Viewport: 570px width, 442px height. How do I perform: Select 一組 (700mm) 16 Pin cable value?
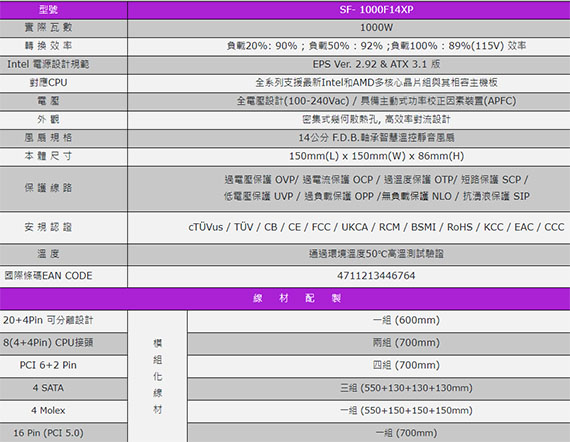pyautogui.click(x=406, y=433)
